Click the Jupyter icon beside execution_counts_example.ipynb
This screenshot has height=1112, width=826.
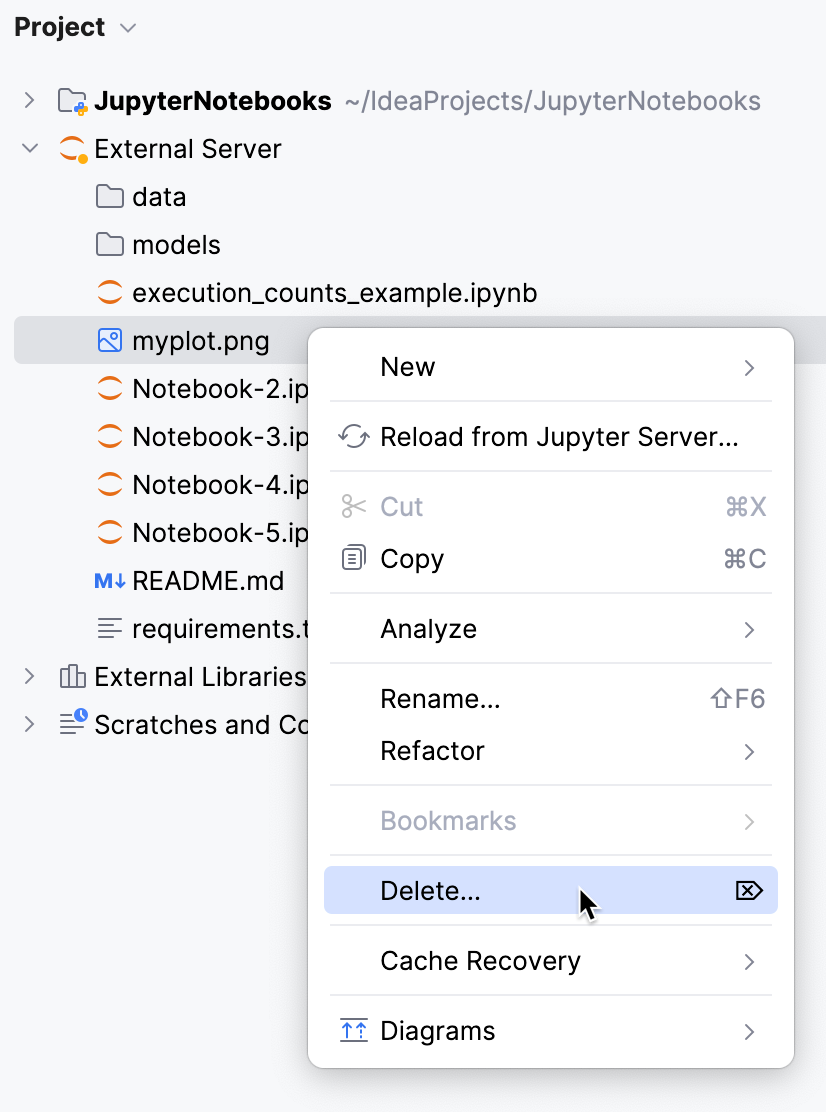tap(108, 293)
